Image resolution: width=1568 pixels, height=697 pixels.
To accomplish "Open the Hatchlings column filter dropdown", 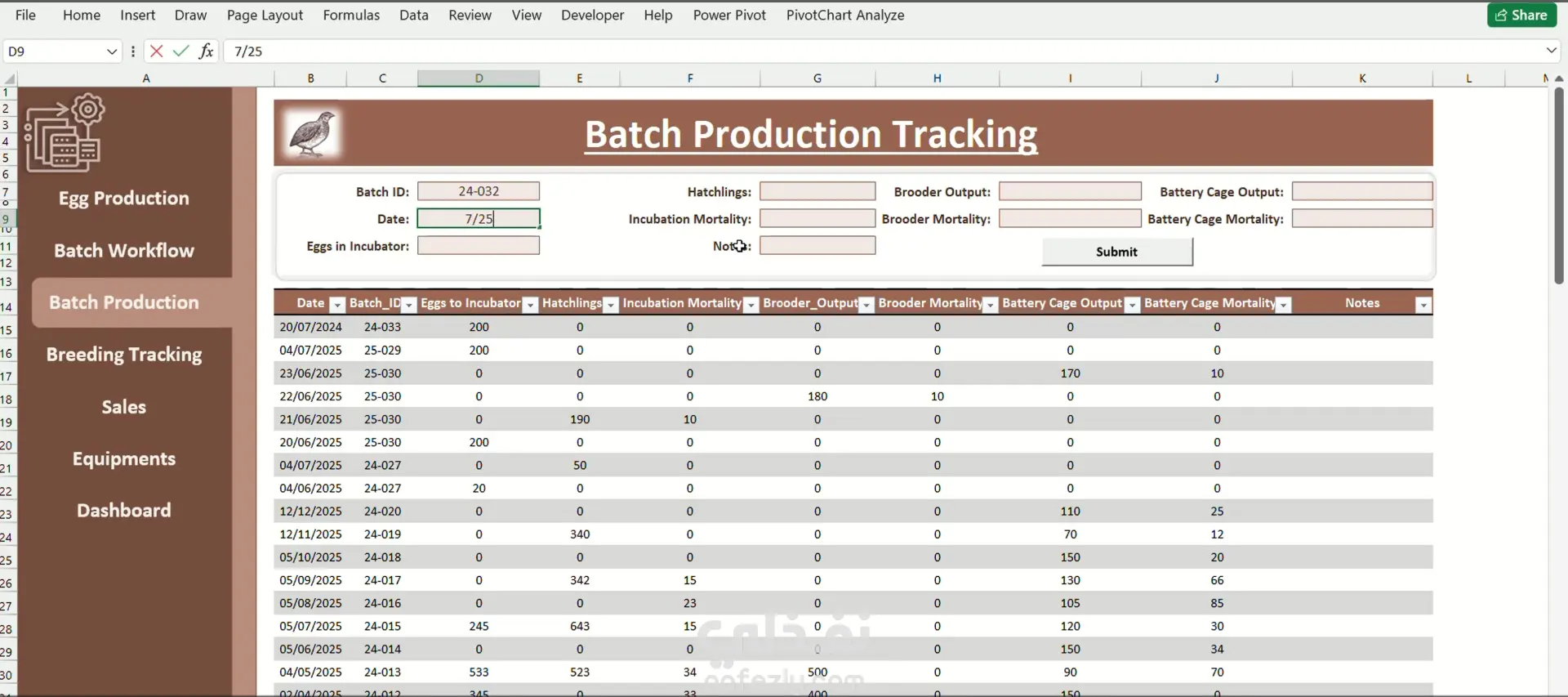I will (x=610, y=305).
